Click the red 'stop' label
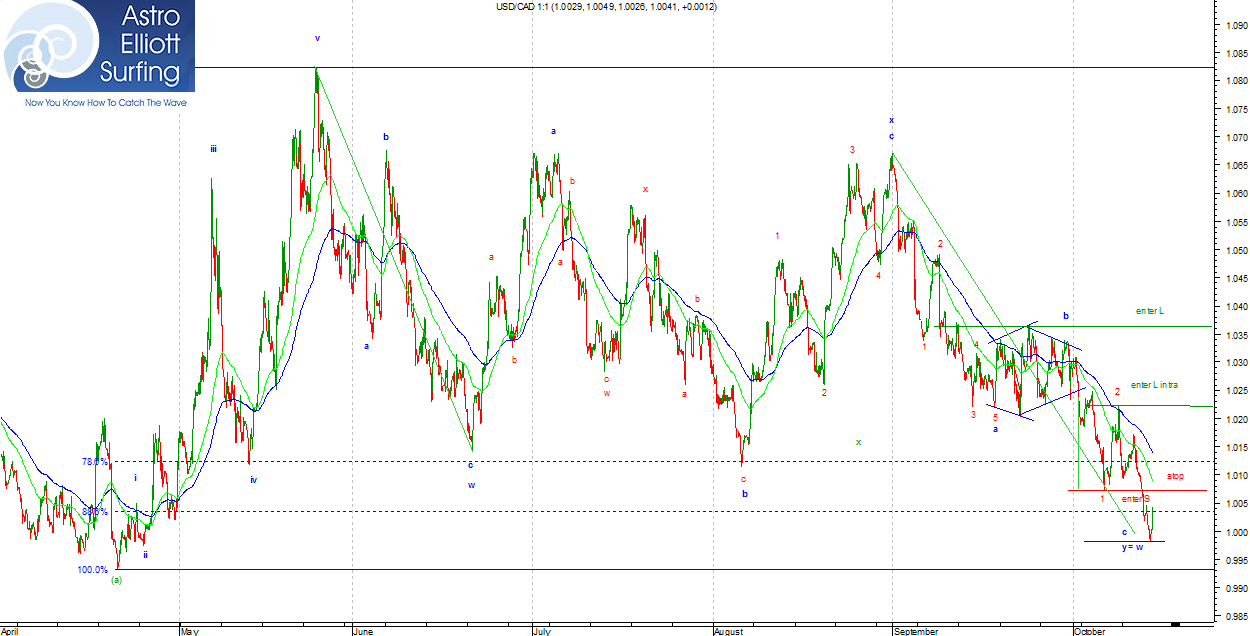Screen dimensions: 1250x636 pyautogui.click(x=1175, y=476)
